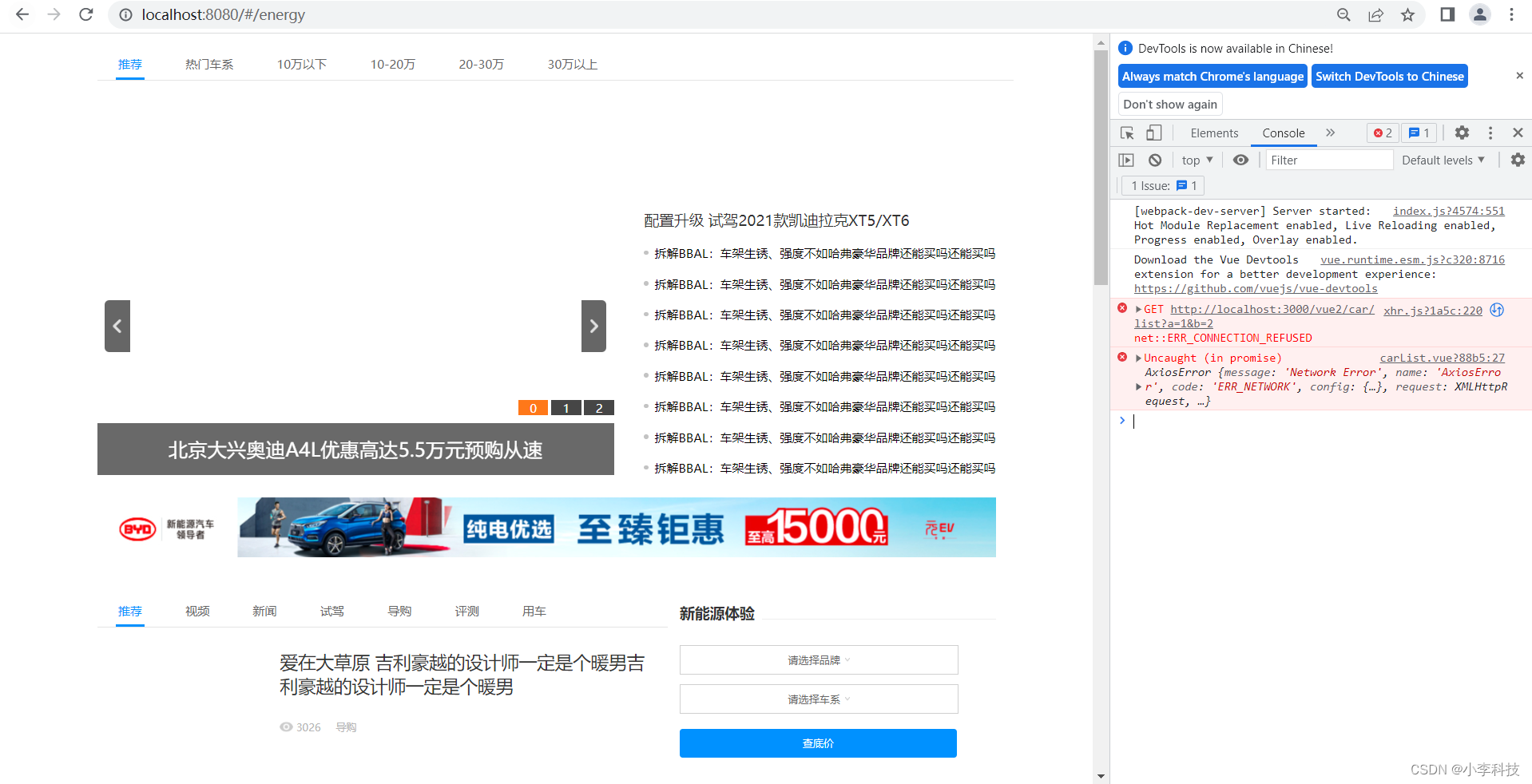Show the next carousel slide
The height and width of the screenshot is (784, 1532).
pos(593,326)
